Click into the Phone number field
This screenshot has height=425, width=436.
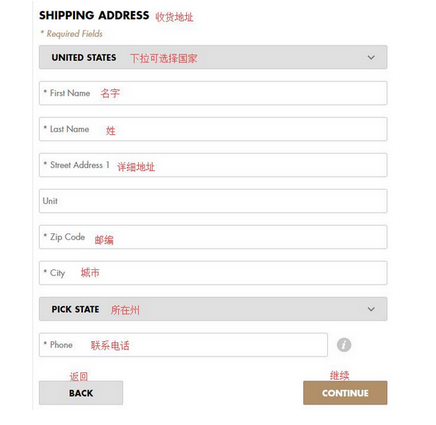[183, 345]
